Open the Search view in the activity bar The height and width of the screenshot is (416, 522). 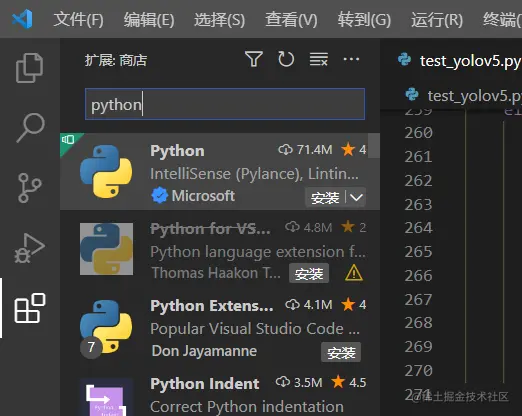click(x=30, y=128)
